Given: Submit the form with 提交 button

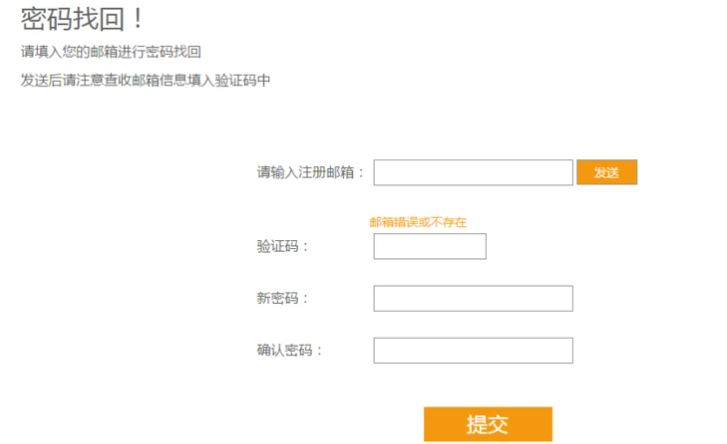Looking at the screenshot, I should click(x=487, y=424).
